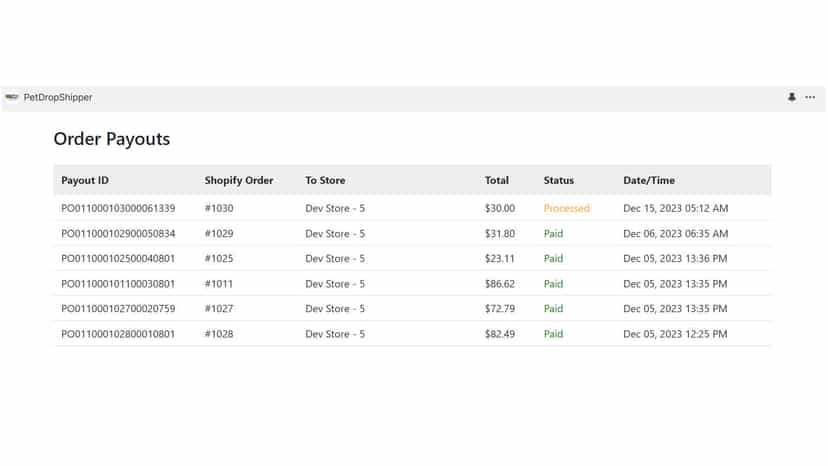The image size is (828, 466).
Task: Click the $72.79 total
Action: (x=500, y=309)
